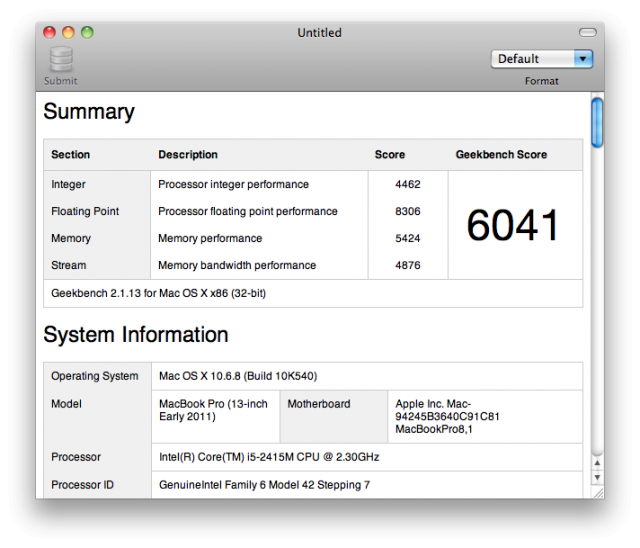The image size is (640, 548).
Task: Click 'Memory bandwidth performance' description
Action: [x=237, y=265]
